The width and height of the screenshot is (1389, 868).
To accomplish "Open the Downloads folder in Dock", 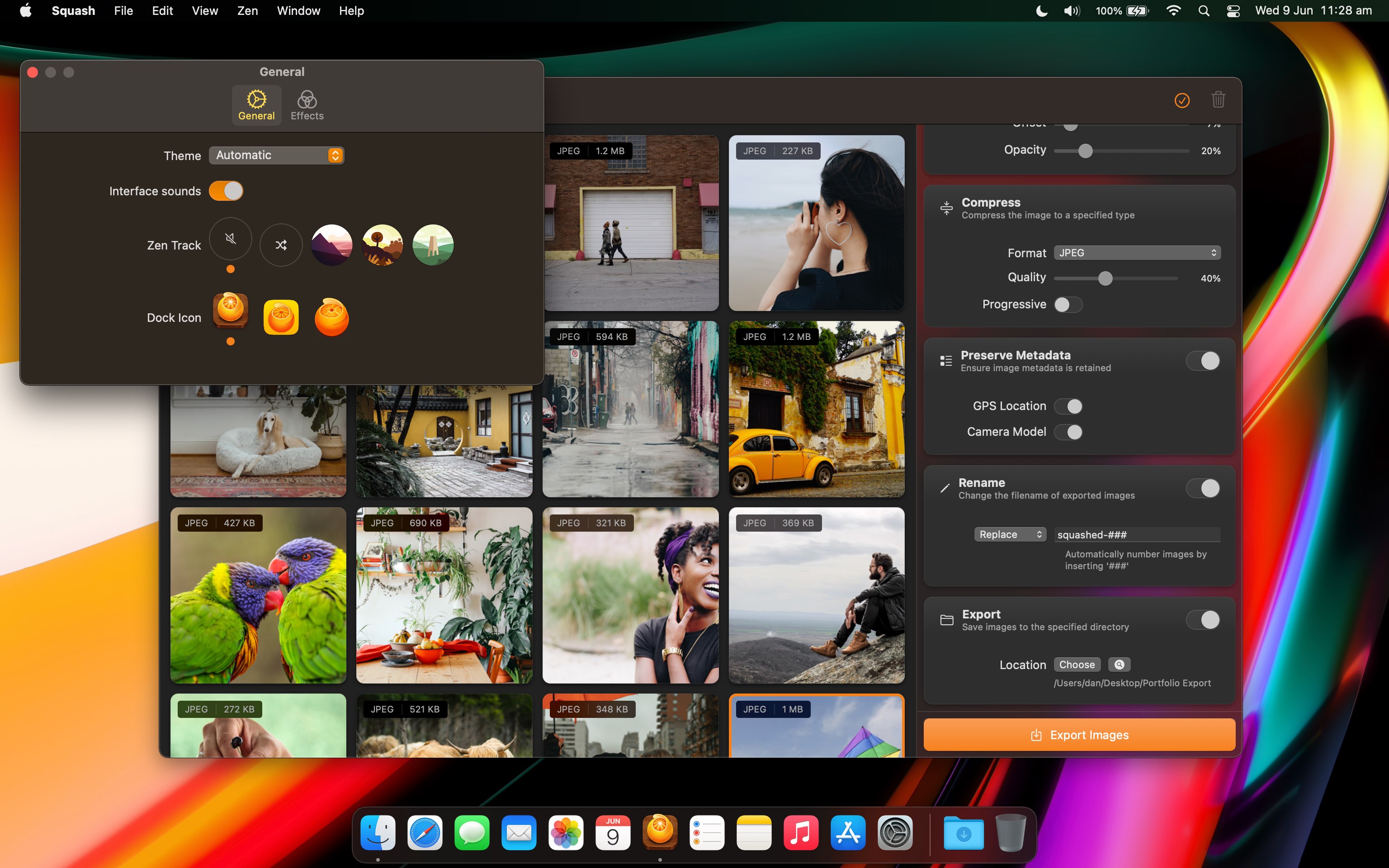I will point(964,832).
